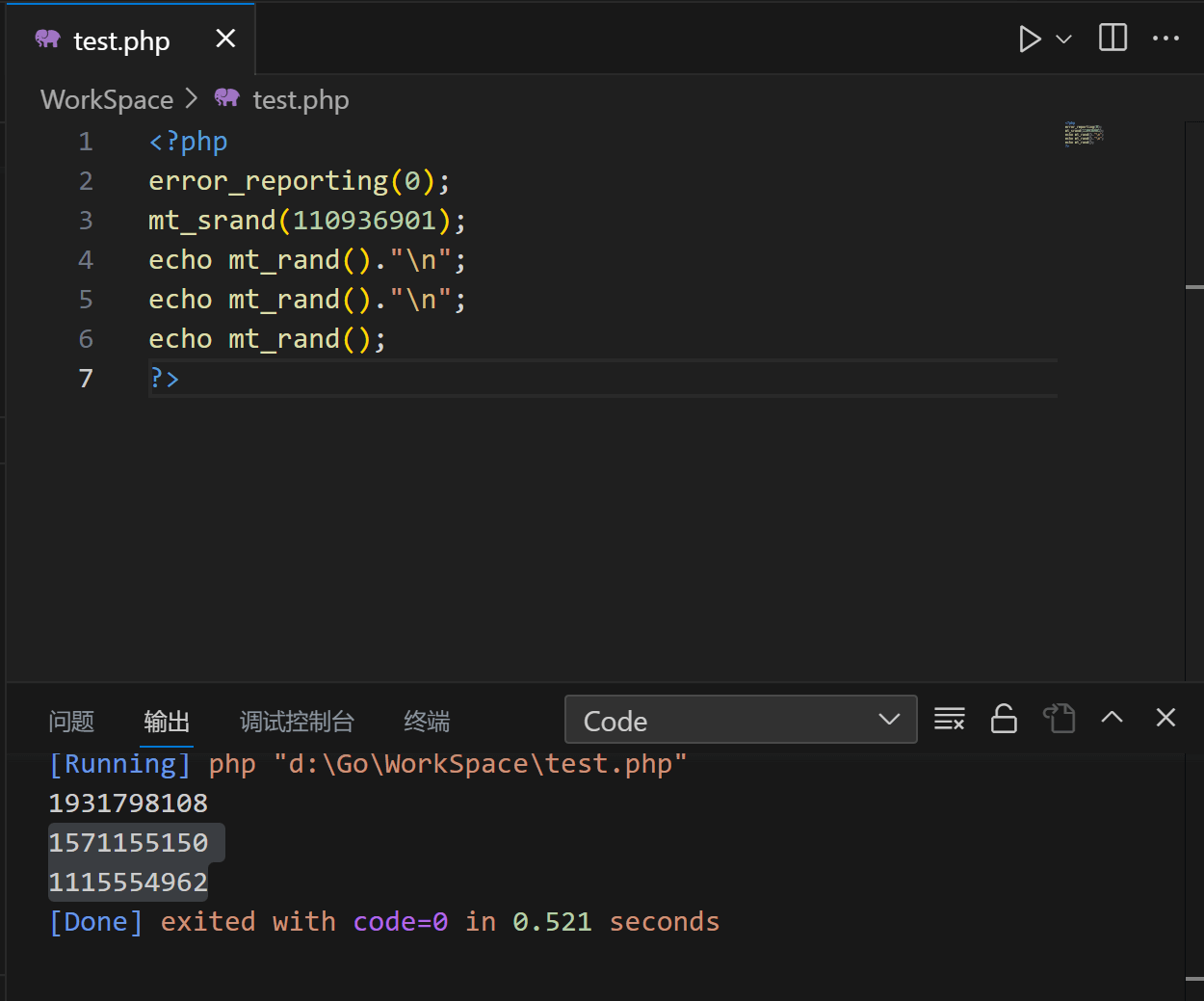Click test.php in the breadcrumb path
Screen dimensions: 1204x1001
300,100
